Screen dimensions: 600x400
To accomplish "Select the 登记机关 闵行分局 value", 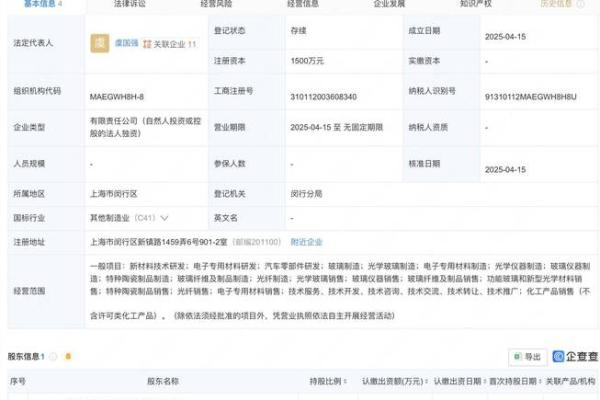I will pos(306,194).
